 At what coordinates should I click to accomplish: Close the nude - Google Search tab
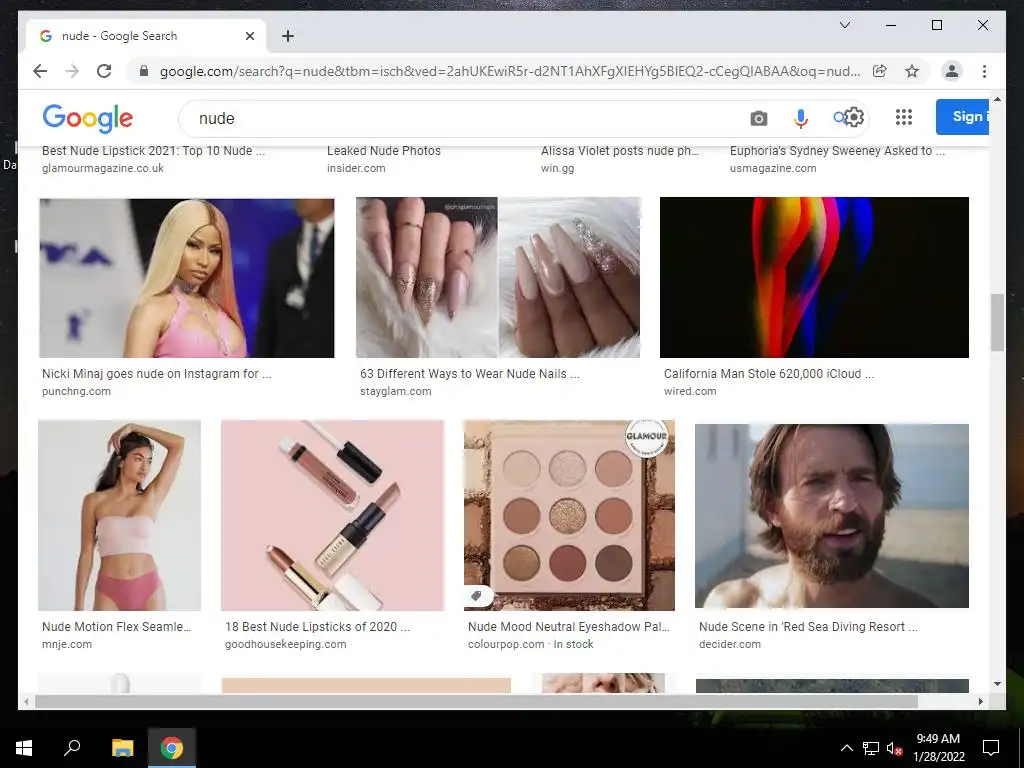point(249,36)
